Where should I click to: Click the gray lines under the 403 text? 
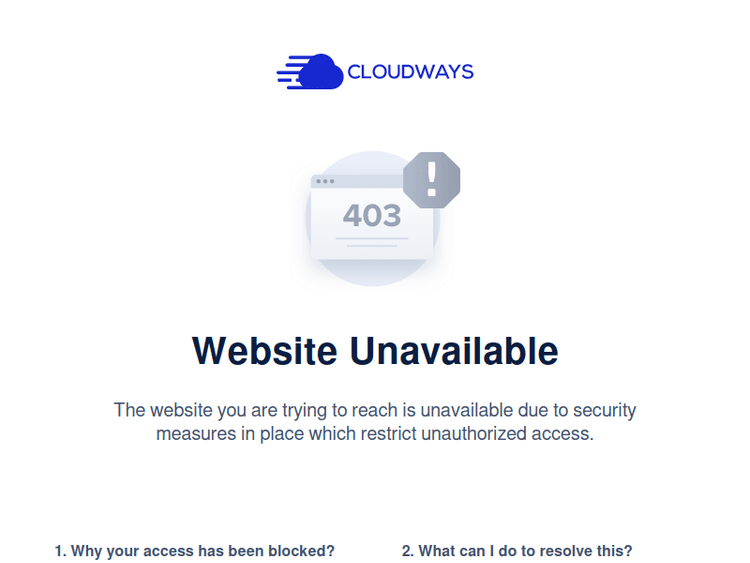point(372,242)
